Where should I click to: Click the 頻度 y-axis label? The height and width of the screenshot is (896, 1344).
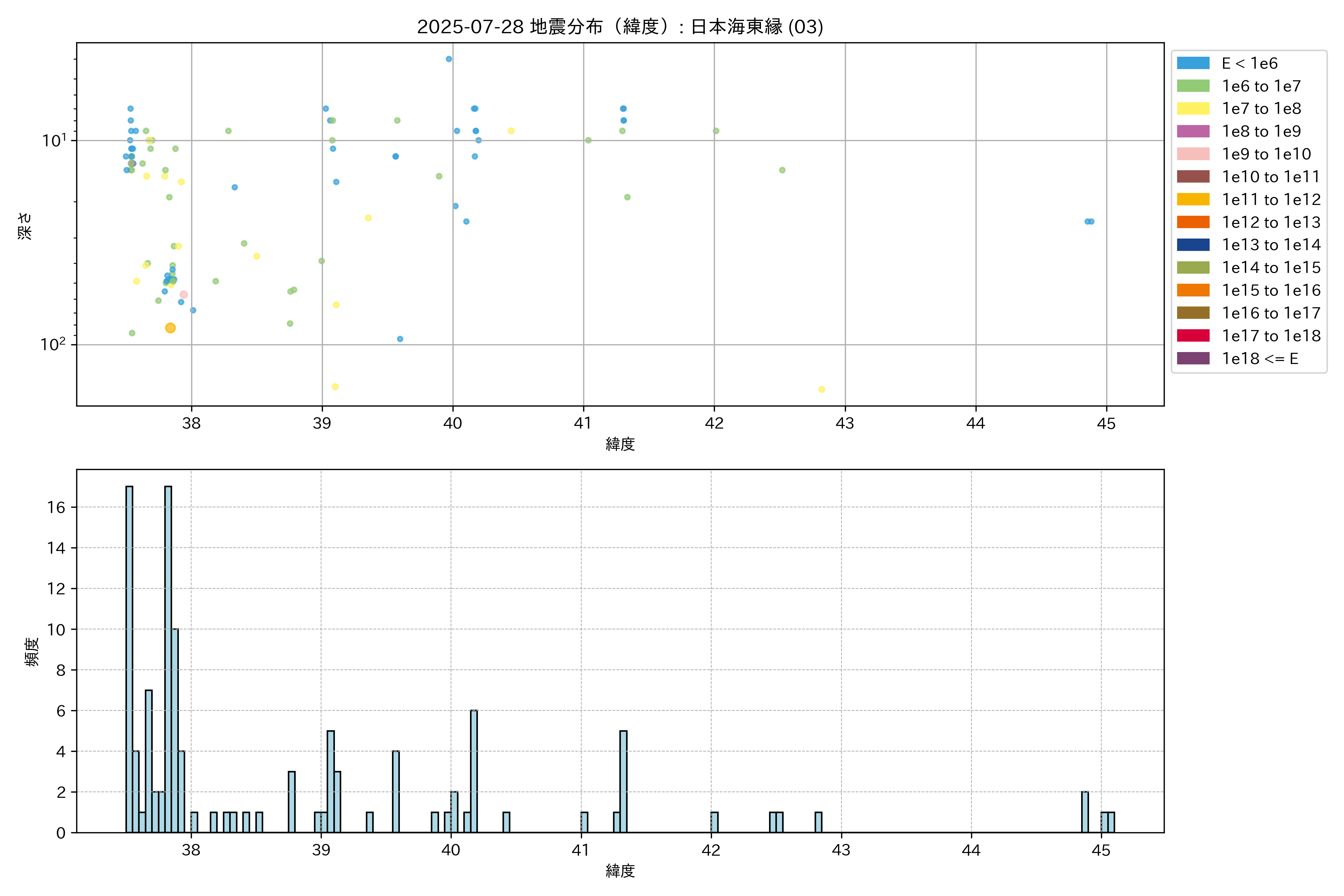[32, 651]
